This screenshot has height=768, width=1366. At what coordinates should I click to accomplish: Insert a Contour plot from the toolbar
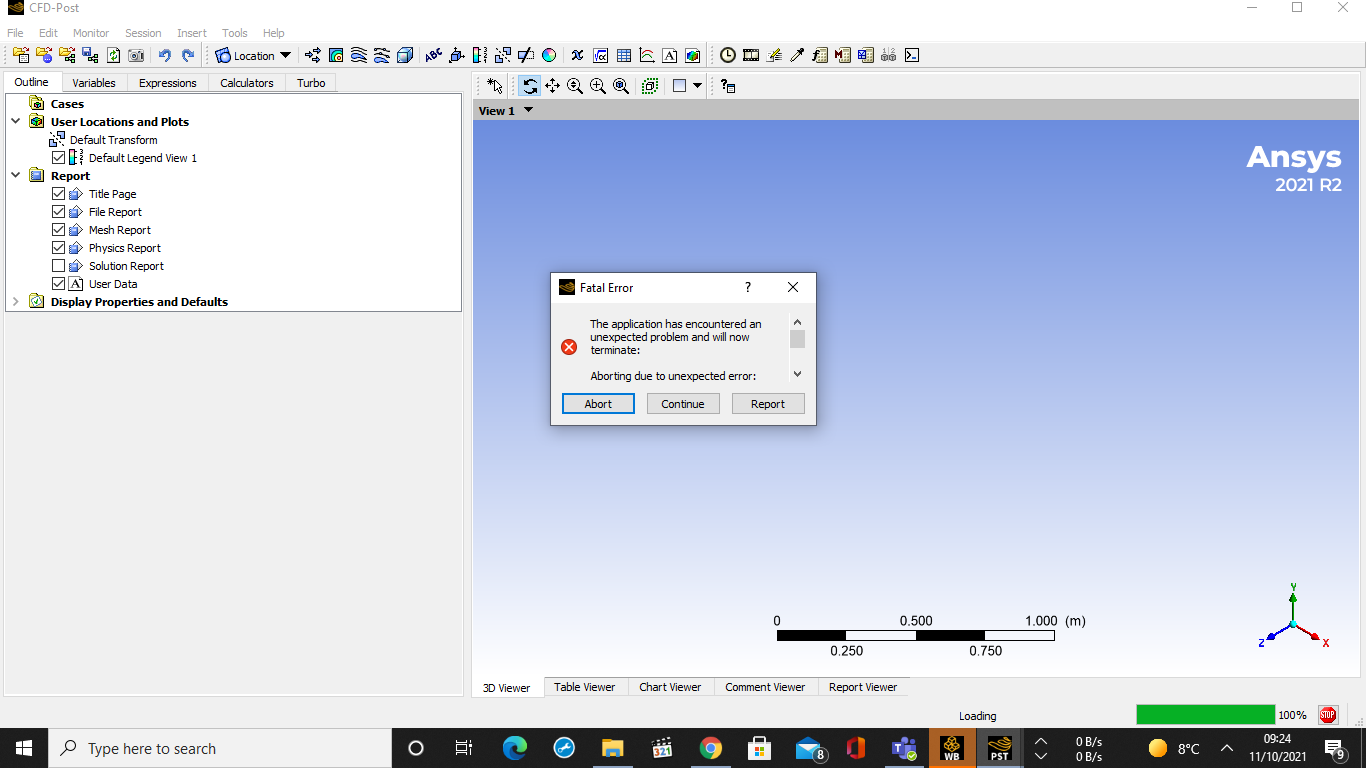coord(336,56)
